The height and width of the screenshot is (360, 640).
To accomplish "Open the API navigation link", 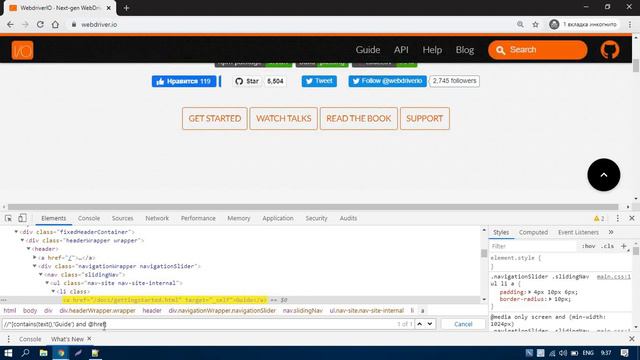I will 401,50.
